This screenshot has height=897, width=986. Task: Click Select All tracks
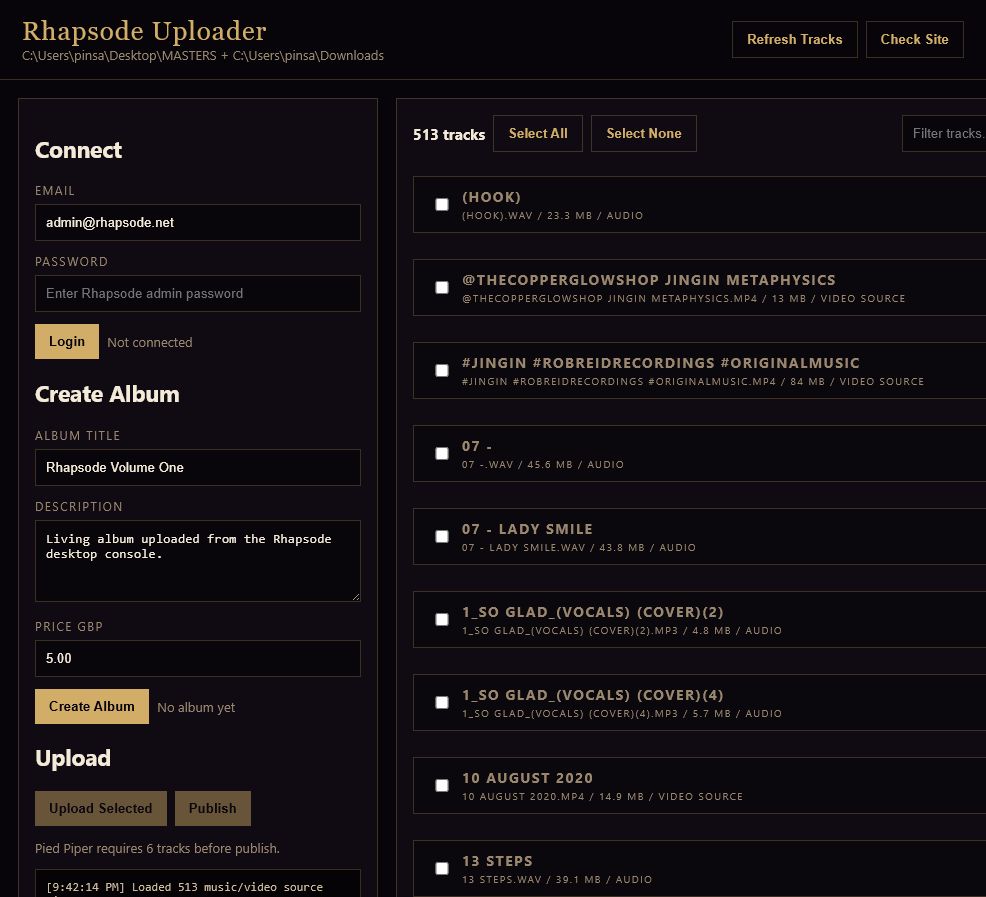538,133
